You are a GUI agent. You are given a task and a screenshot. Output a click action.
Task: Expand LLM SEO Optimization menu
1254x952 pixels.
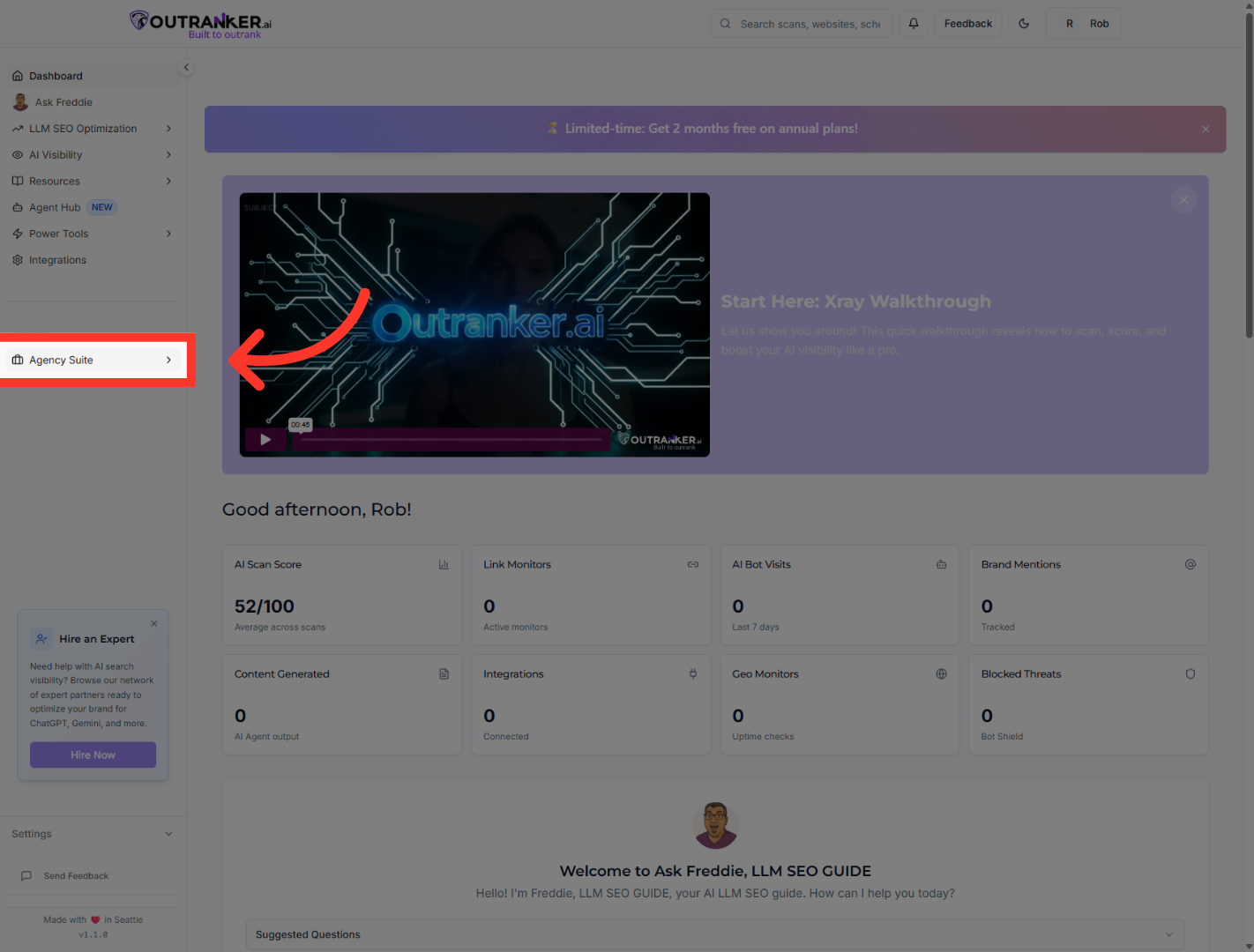coord(93,129)
